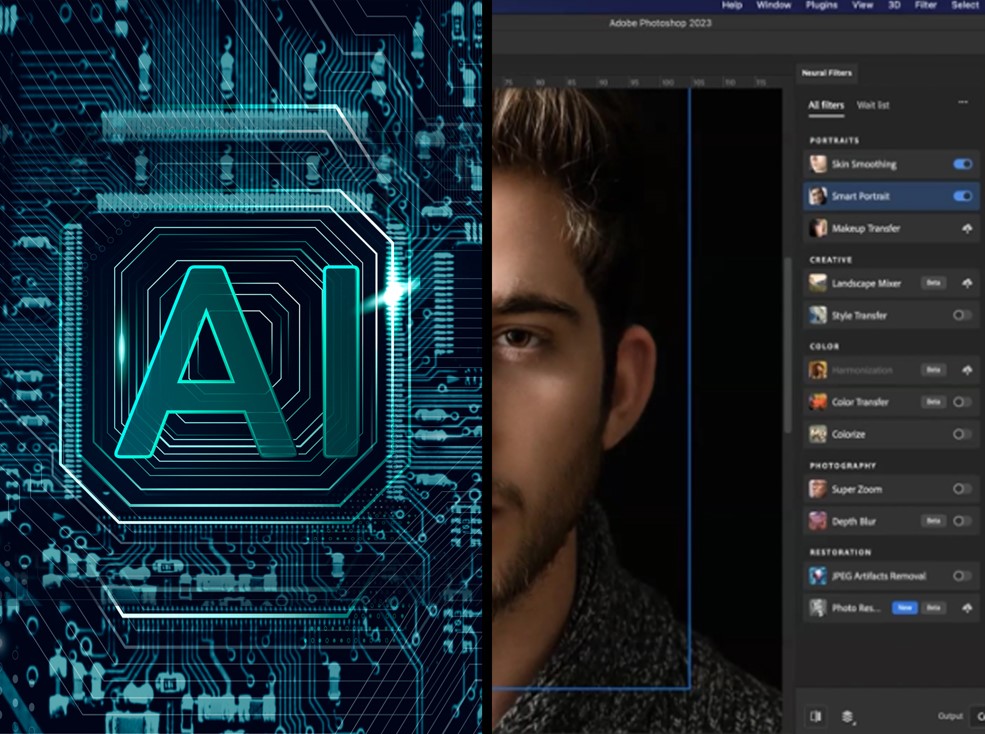Viewport: 985px width, 734px height.
Task: Select the Style Transfer filter label
Action: 859,315
